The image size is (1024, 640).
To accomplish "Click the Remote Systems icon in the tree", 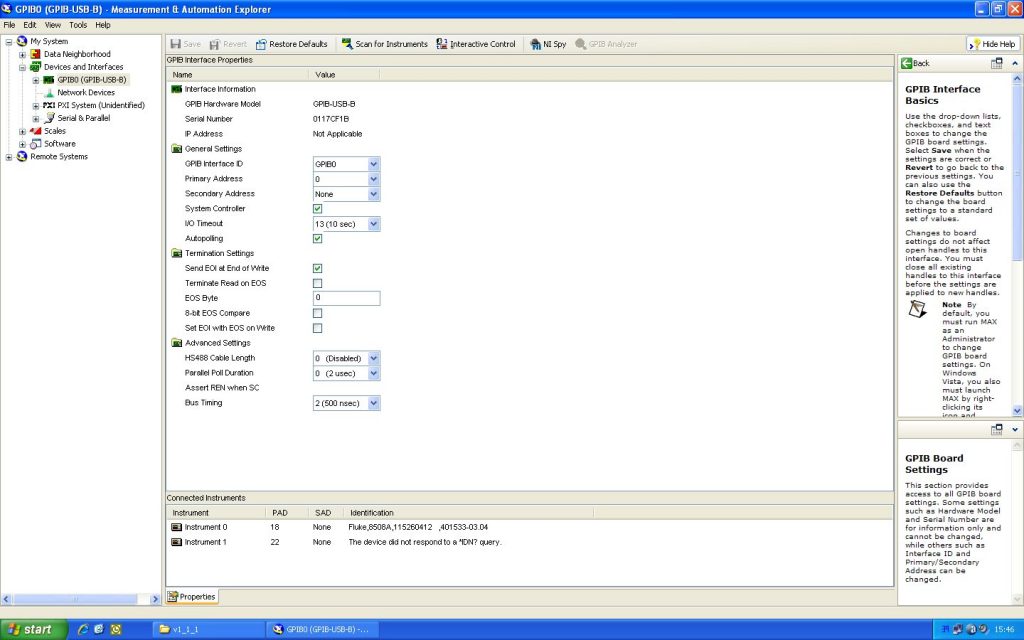I will pos(22,156).
